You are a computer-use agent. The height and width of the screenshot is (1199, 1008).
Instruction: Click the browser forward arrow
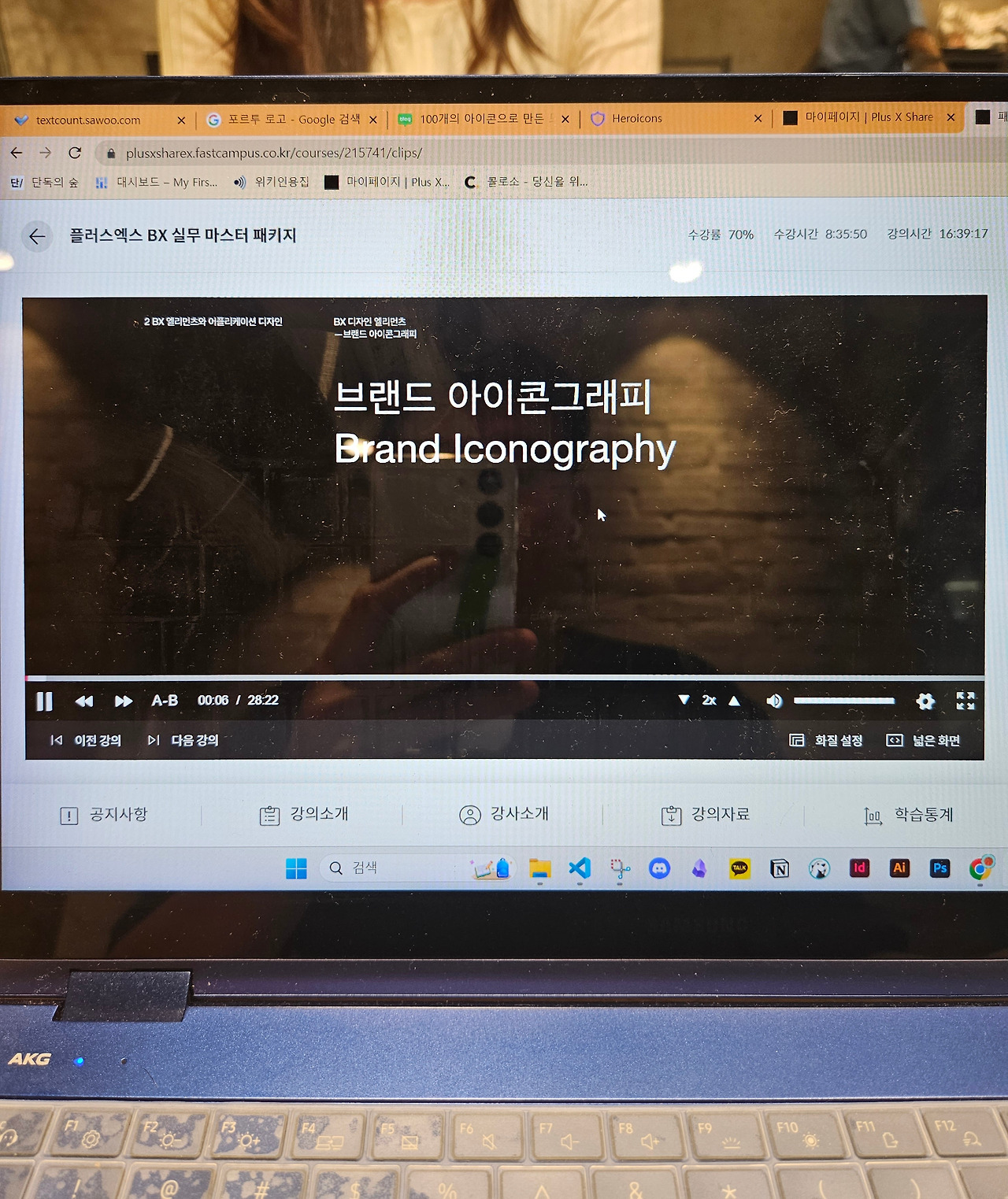coord(45,153)
